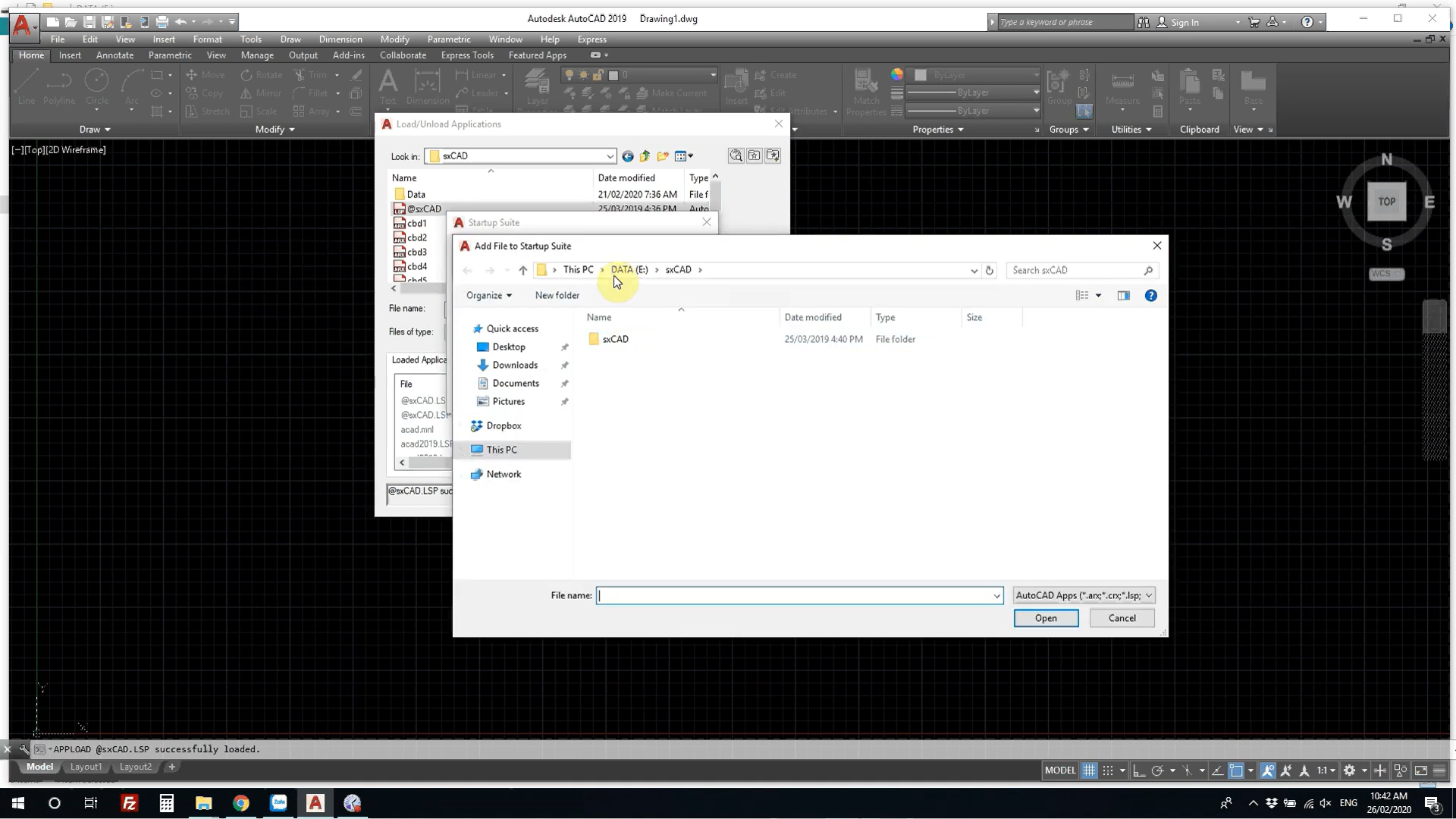This screenshot has height=819, width=1456.
Task: Click the Undo arrow in Quick Access toolbar
Action: (180, 22)
